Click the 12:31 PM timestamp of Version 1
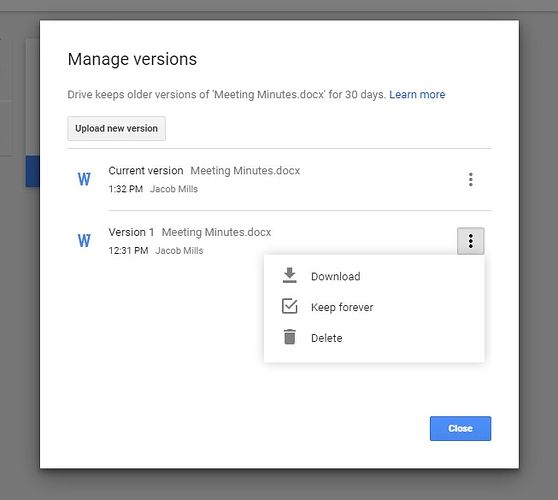The image size is (558, 500). click(128, 251)
